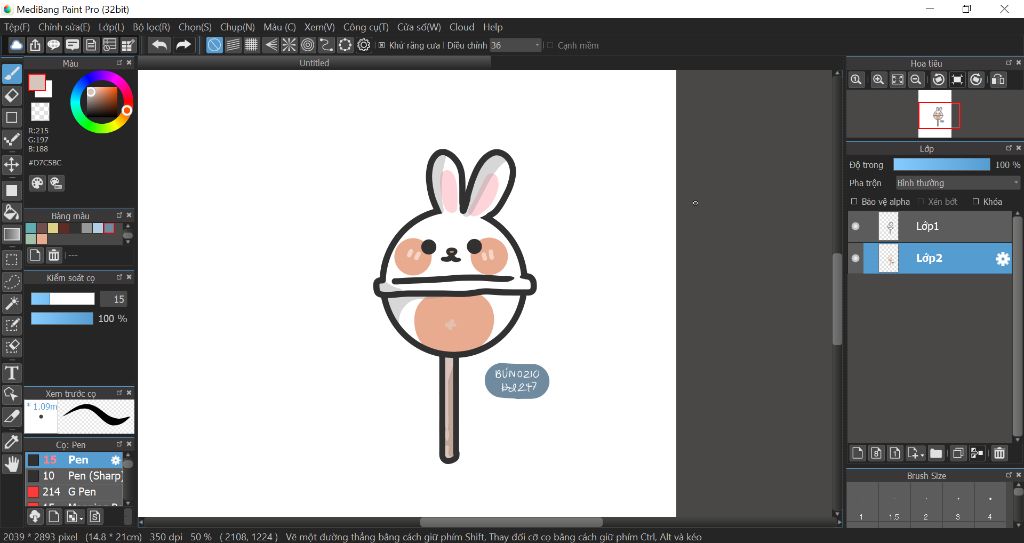Select the Pen (Sharp) brush
The image size is (1024, 543).
click(x=74, y=476)
